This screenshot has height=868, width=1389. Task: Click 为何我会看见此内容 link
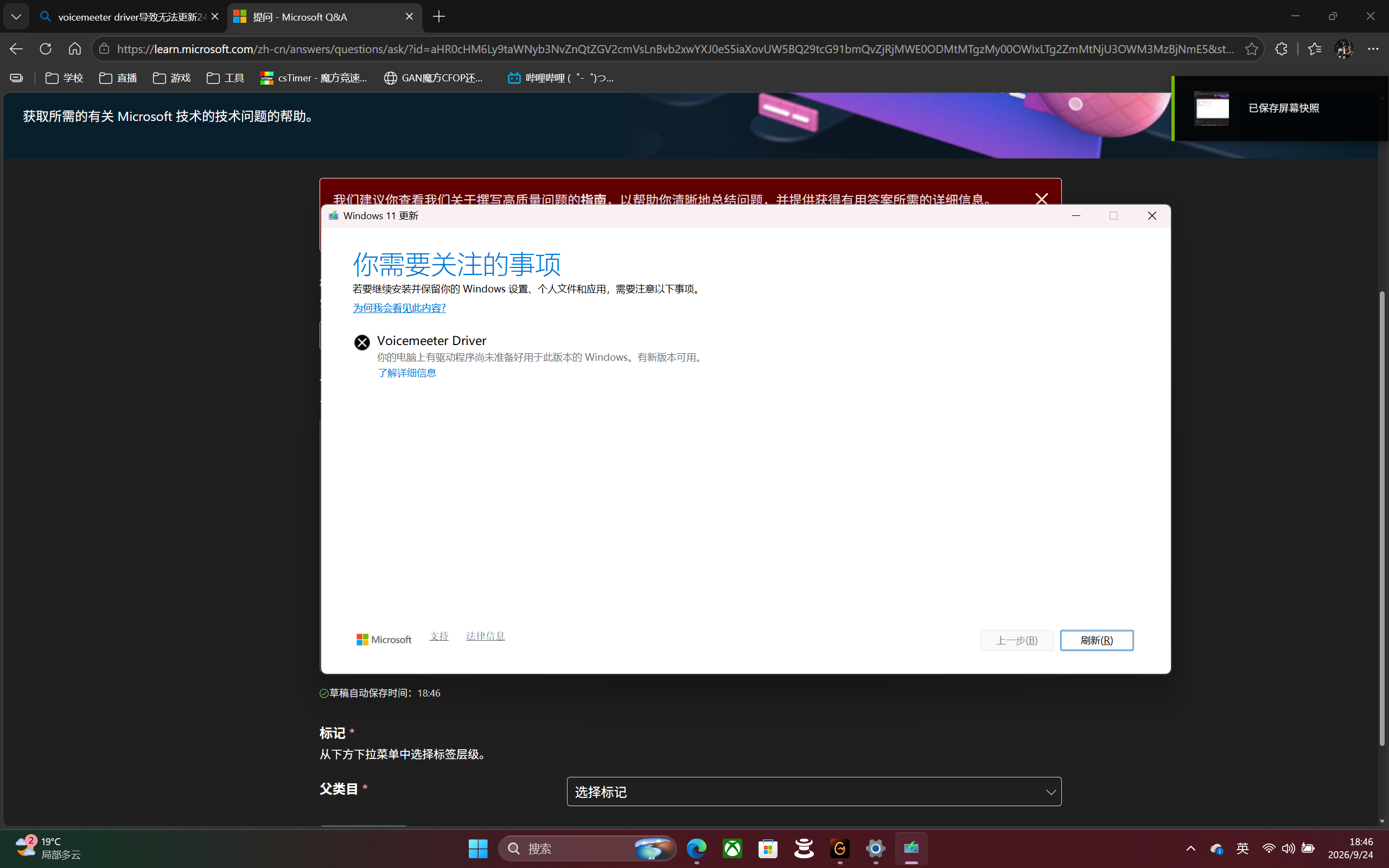pyautogui.click(x=399, y=308)
